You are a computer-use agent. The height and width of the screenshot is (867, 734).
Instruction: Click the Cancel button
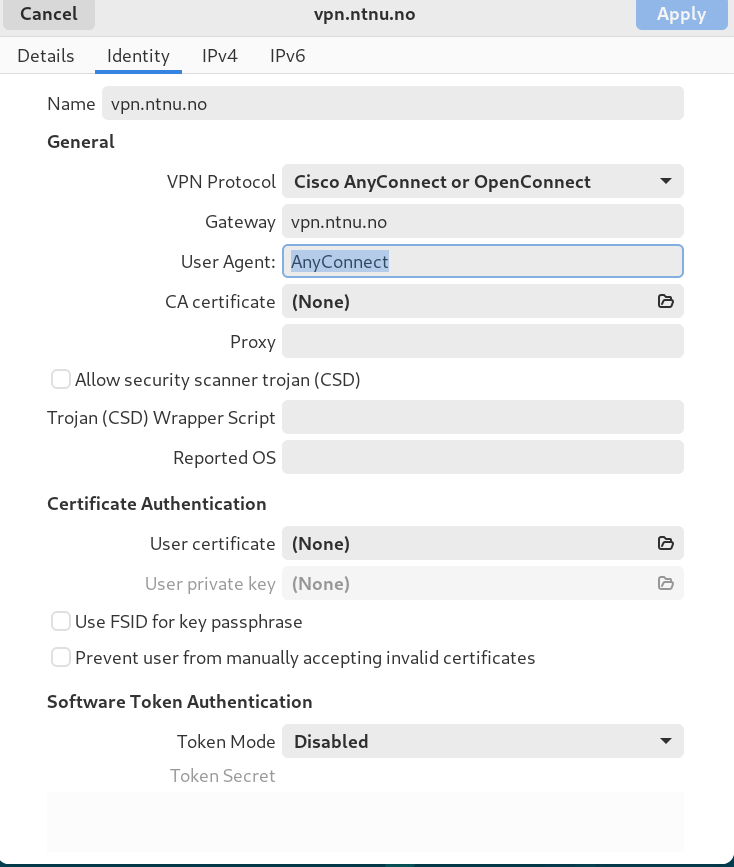49,14
